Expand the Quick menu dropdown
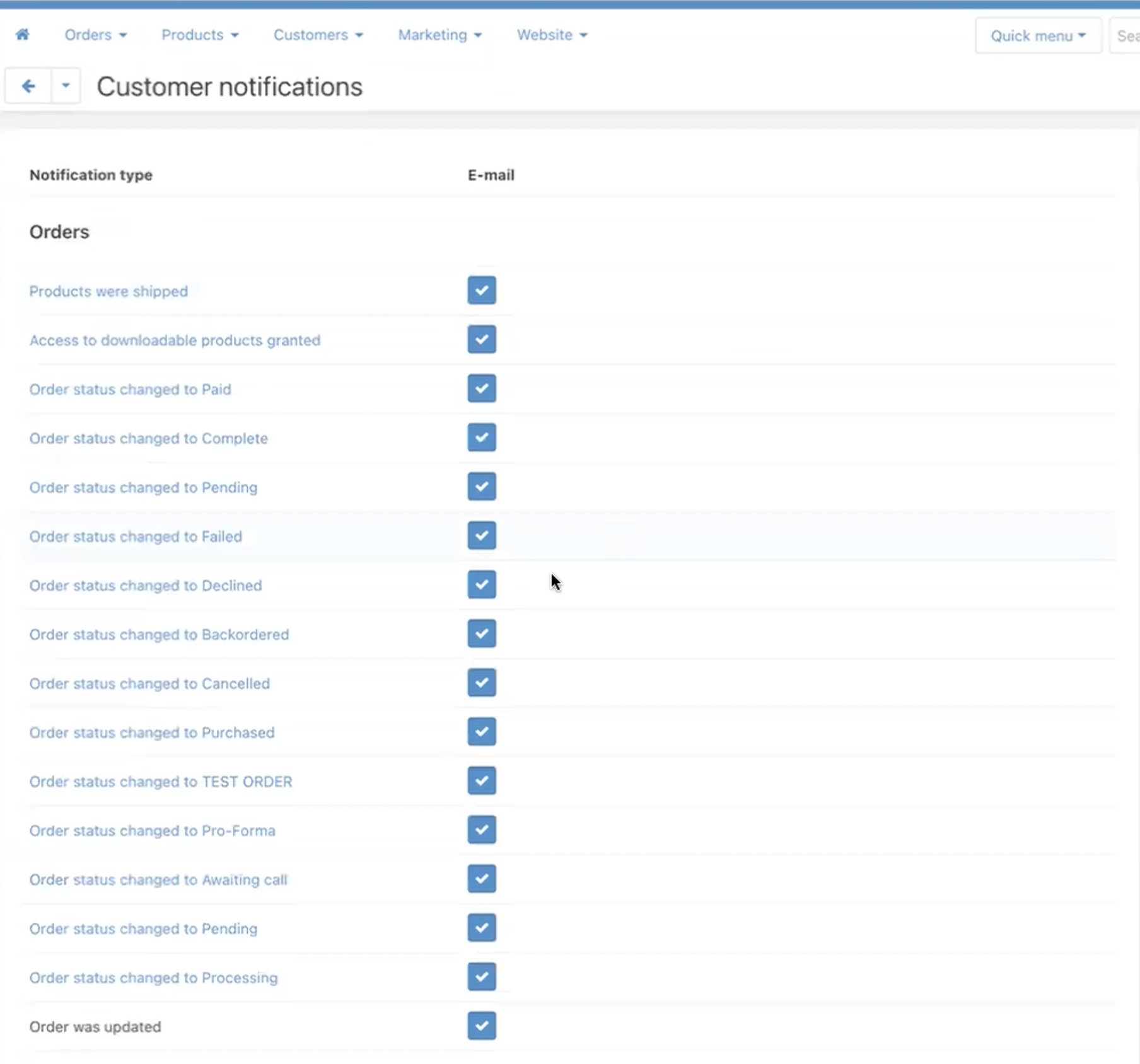The image size is (1140, 1064). (1038, 35)
